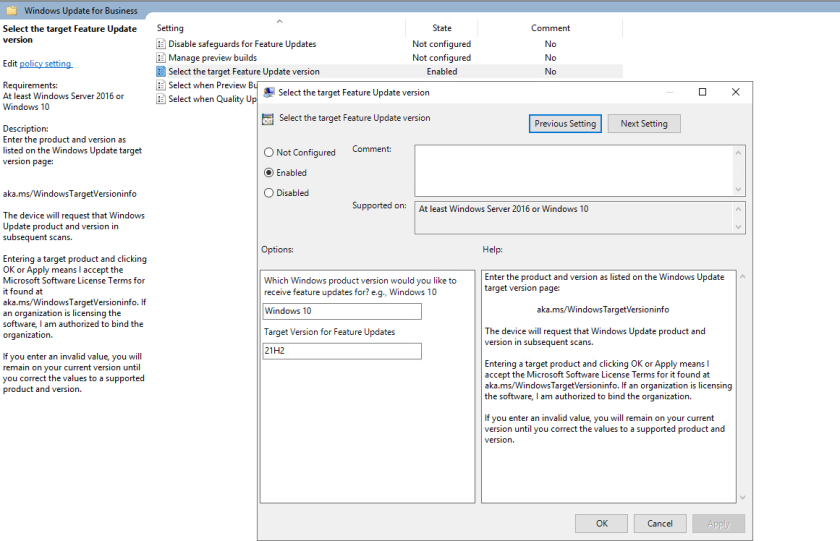Click the Select when Quality Updates policy icon
Image resolution: width=840 pixels, height=541 pixels.
tap(161, 100)
